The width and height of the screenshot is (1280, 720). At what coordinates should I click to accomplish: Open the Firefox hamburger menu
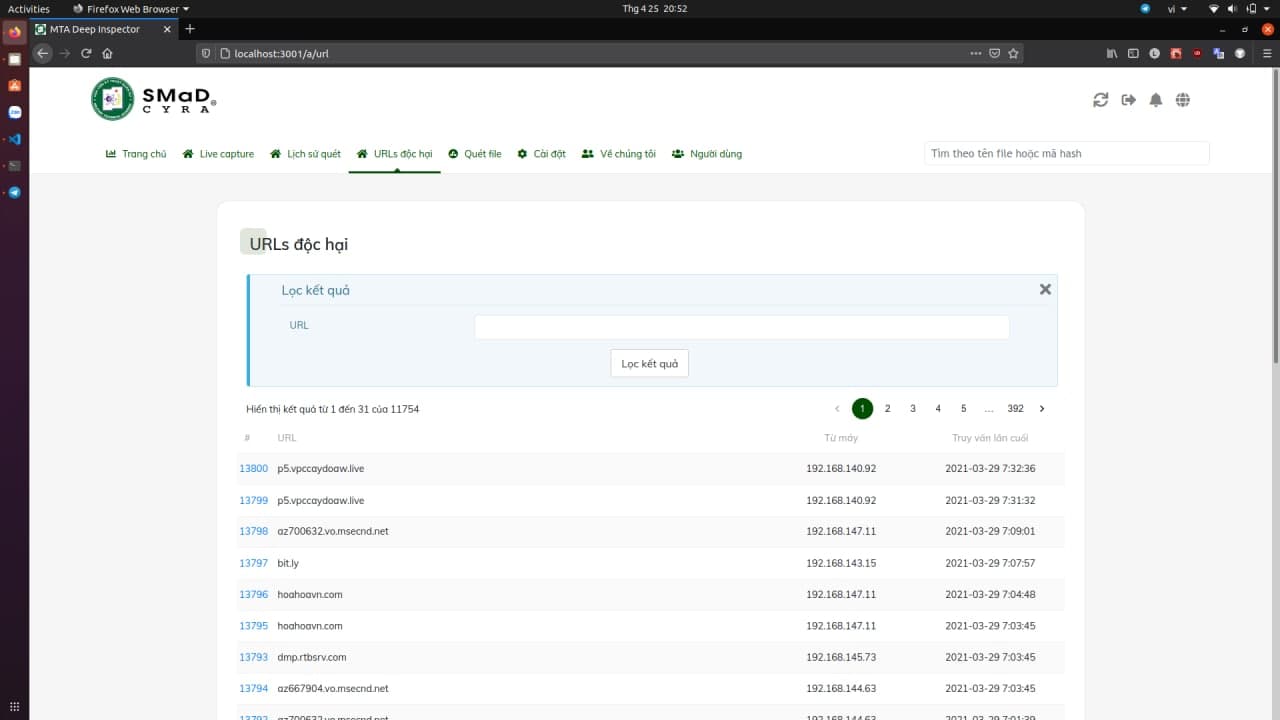point(1267,53)
